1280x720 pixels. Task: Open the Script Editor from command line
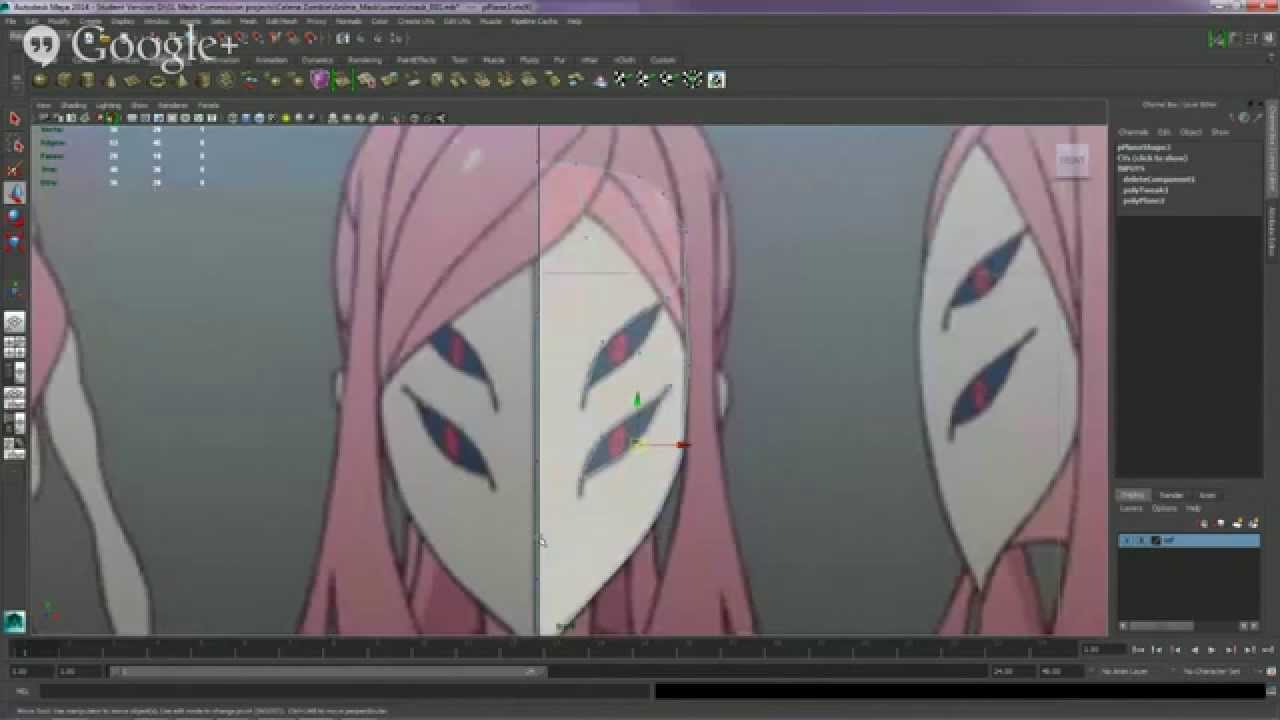[1272, 691]
